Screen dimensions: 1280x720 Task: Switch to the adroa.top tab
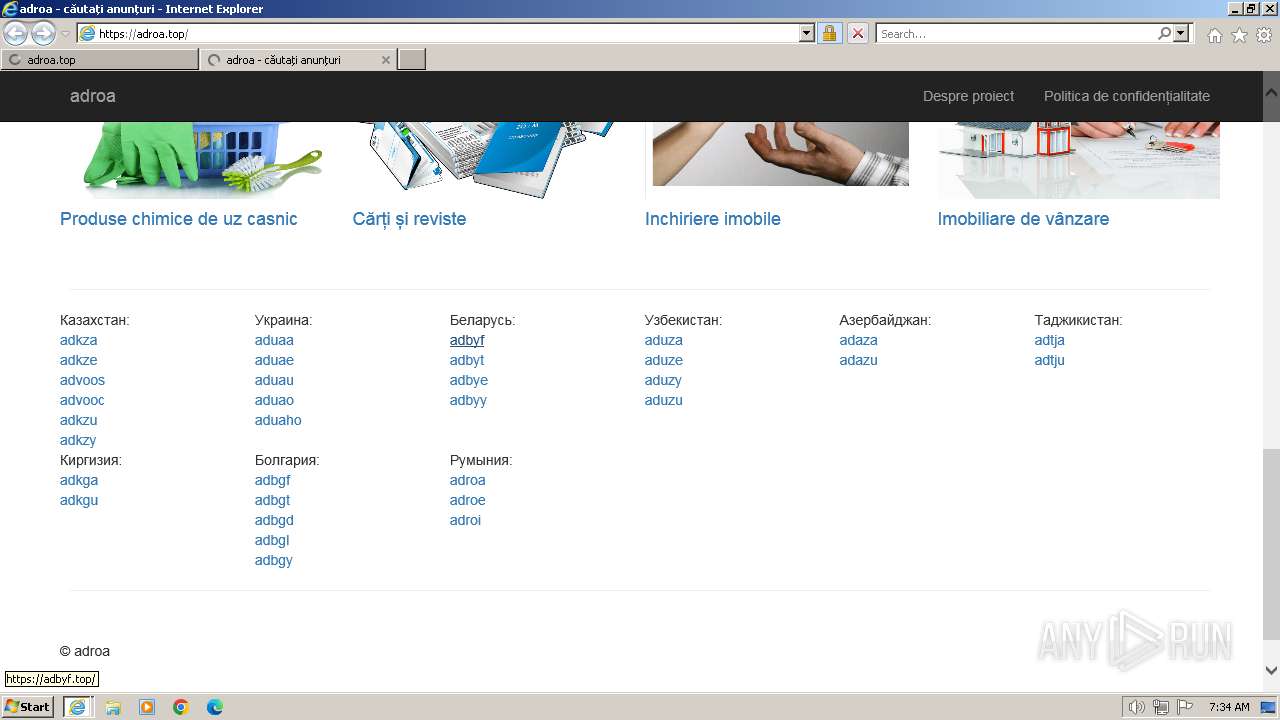[100, 60]
